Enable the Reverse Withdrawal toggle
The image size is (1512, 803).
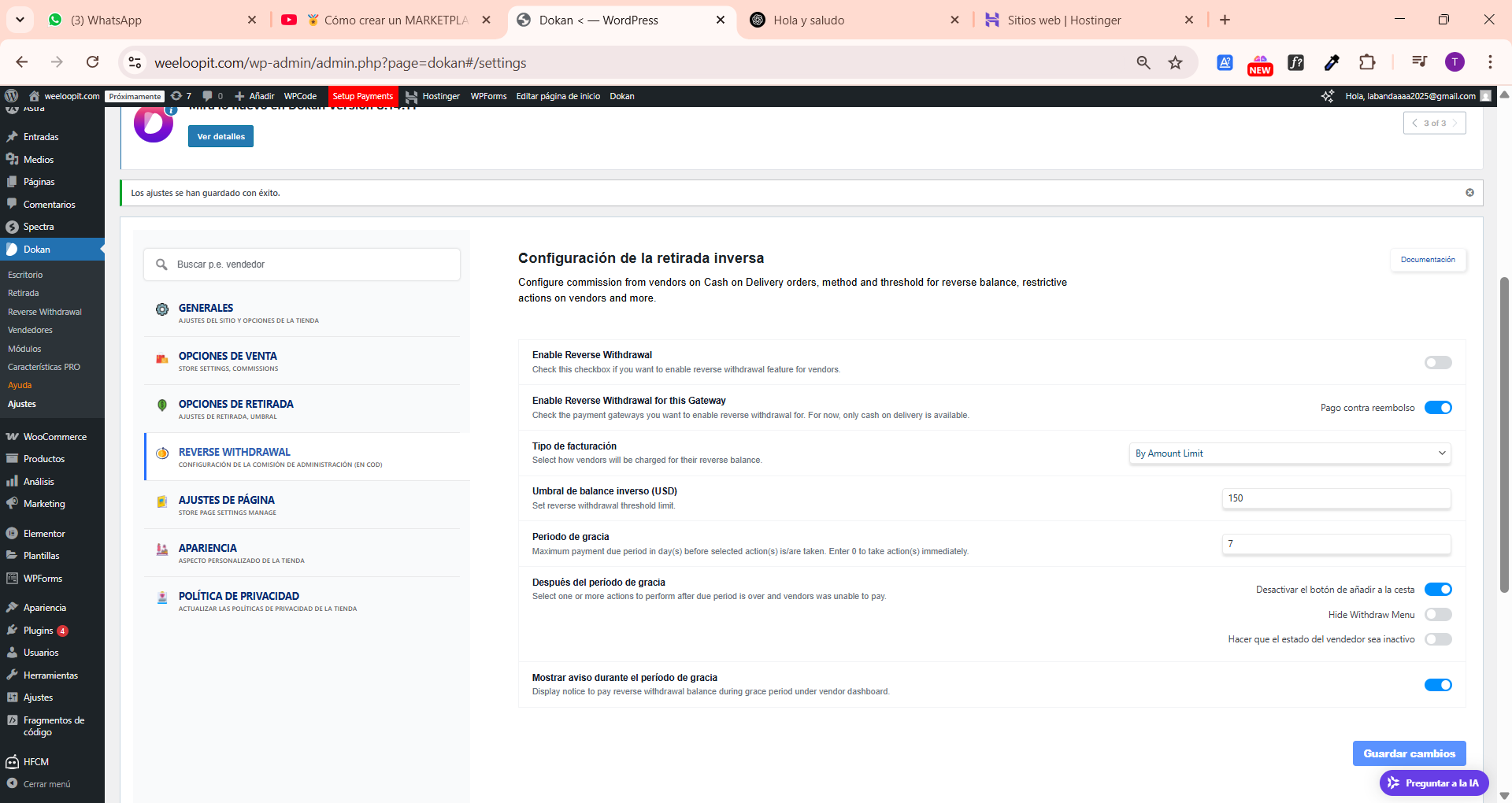click(x=1438, y=363)
